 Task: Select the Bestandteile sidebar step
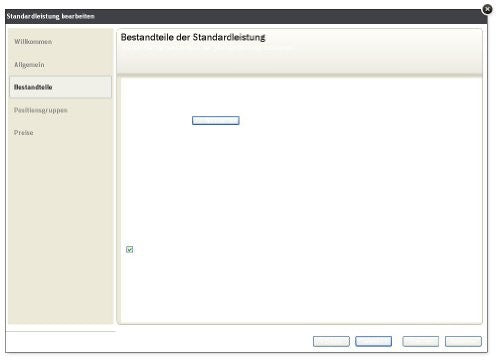pos(61,87)
